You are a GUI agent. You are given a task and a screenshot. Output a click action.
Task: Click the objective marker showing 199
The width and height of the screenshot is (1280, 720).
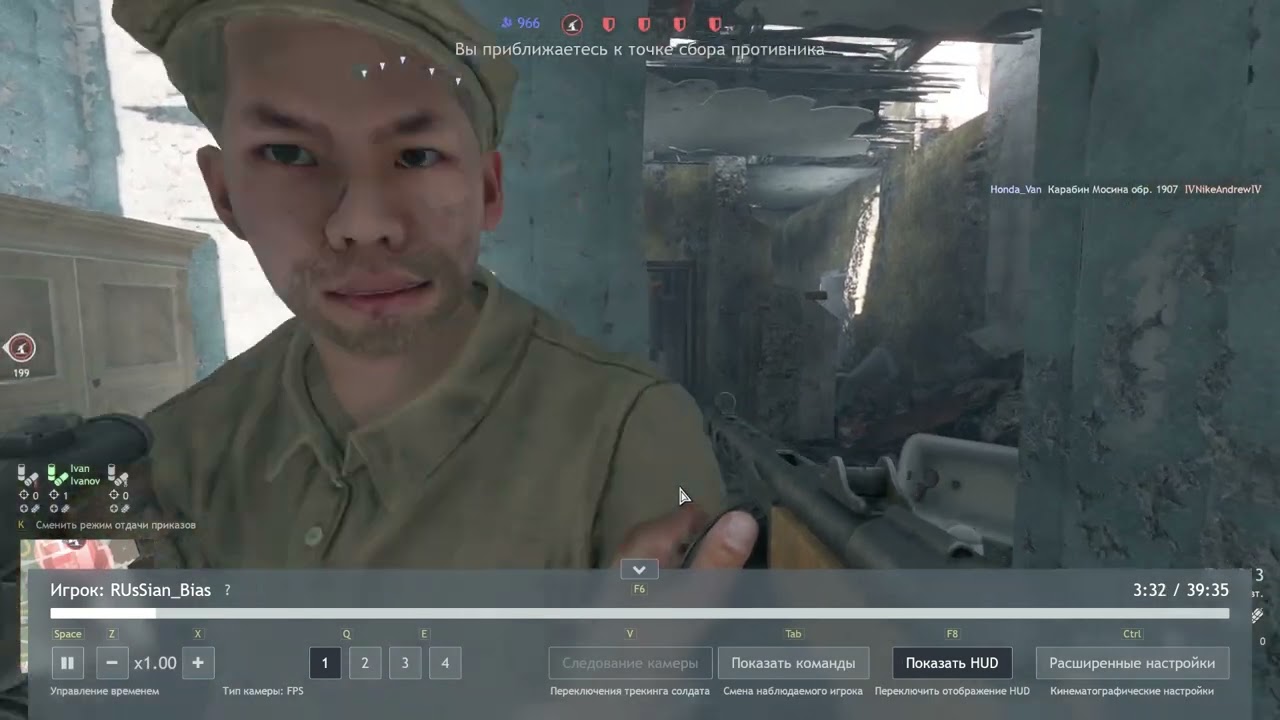(x=20, y=348)
